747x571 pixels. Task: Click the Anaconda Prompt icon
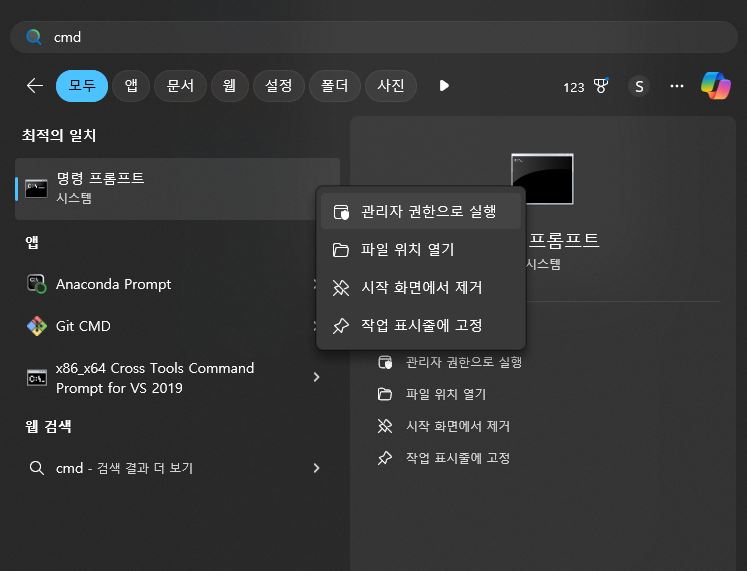[36, 284]
